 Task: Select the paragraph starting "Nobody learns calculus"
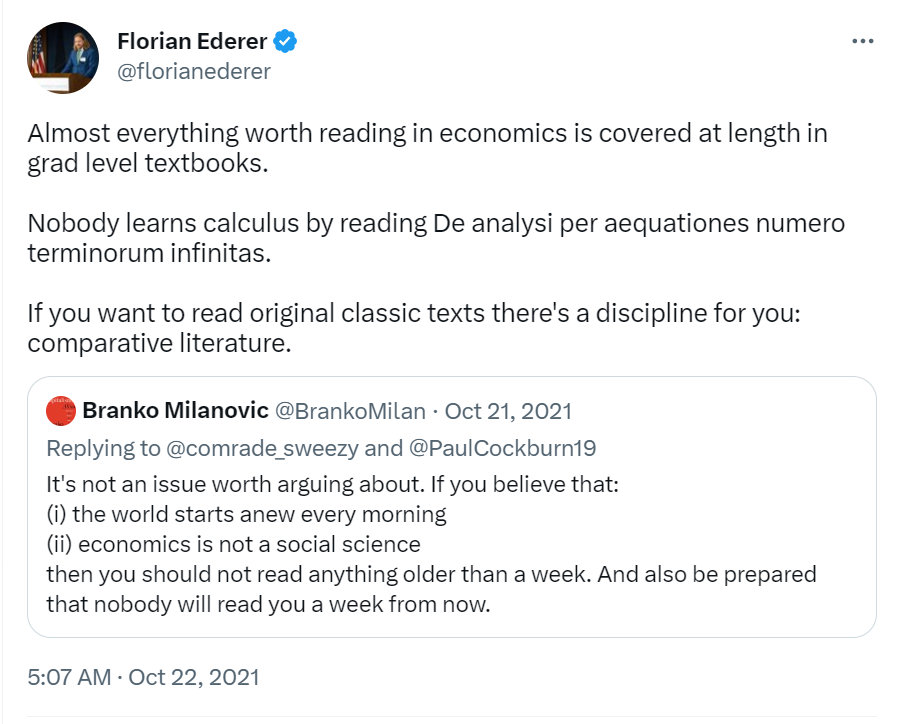[x=435, y=237]
